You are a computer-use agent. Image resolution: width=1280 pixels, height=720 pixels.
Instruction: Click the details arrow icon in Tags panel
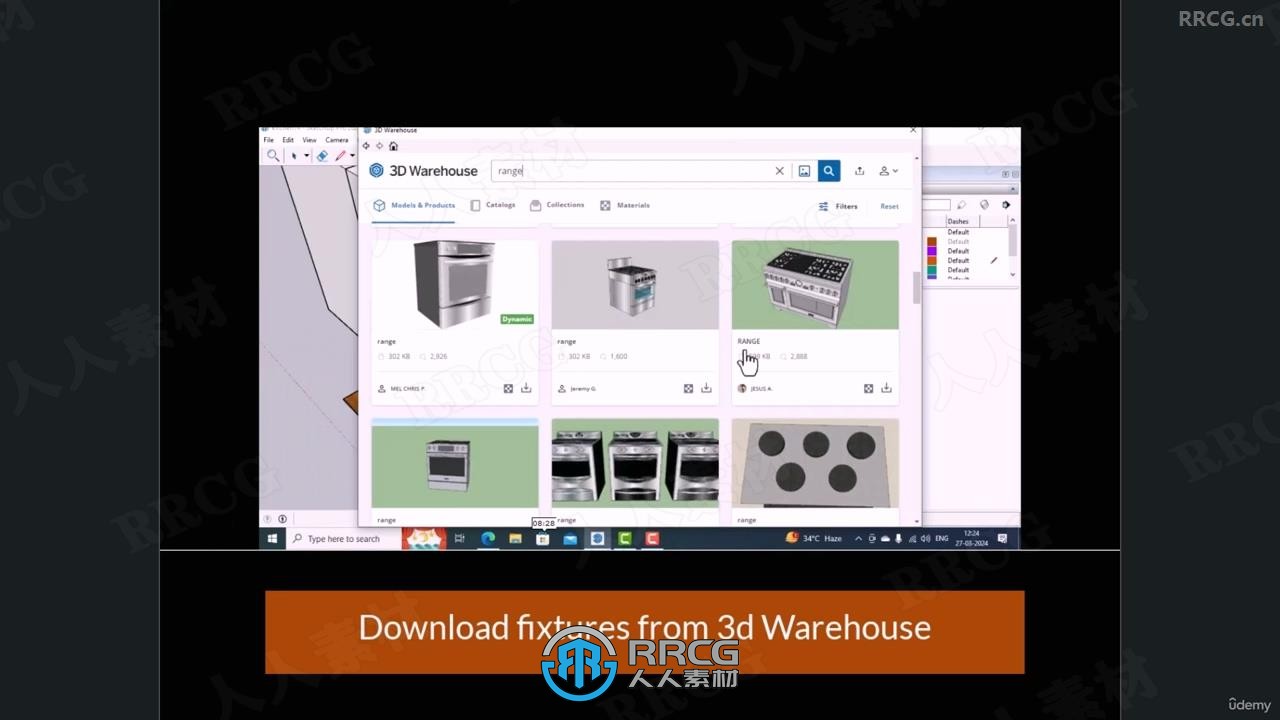(1006, 205)
